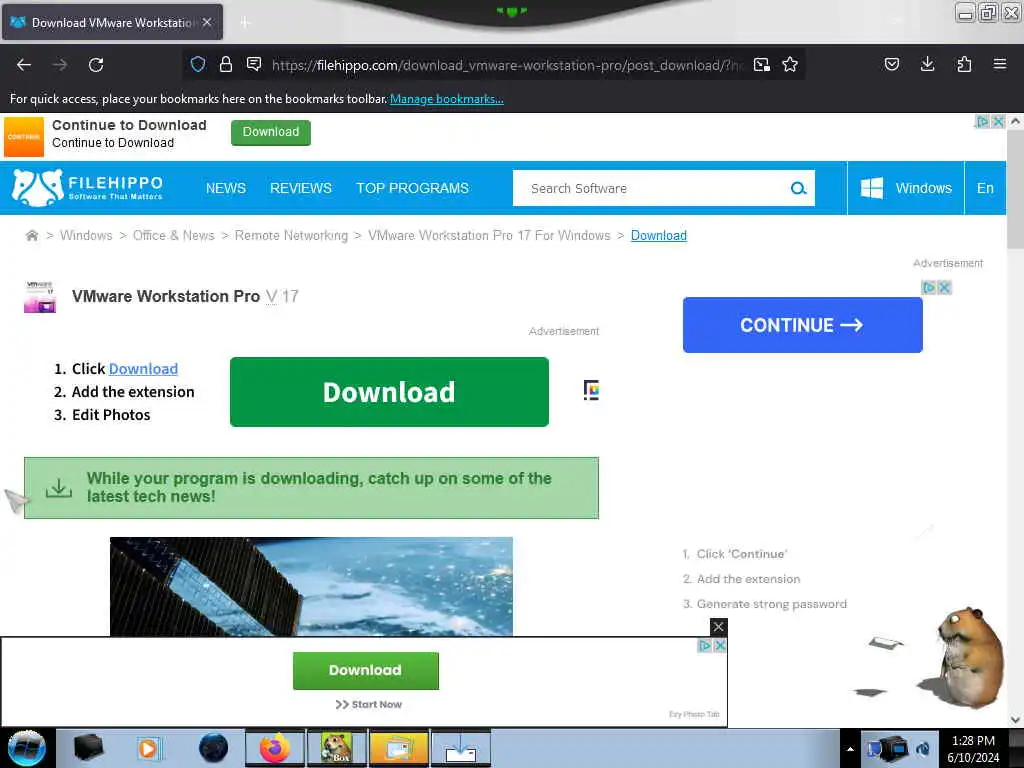Save page to Pocket

[x=891, y=64]
